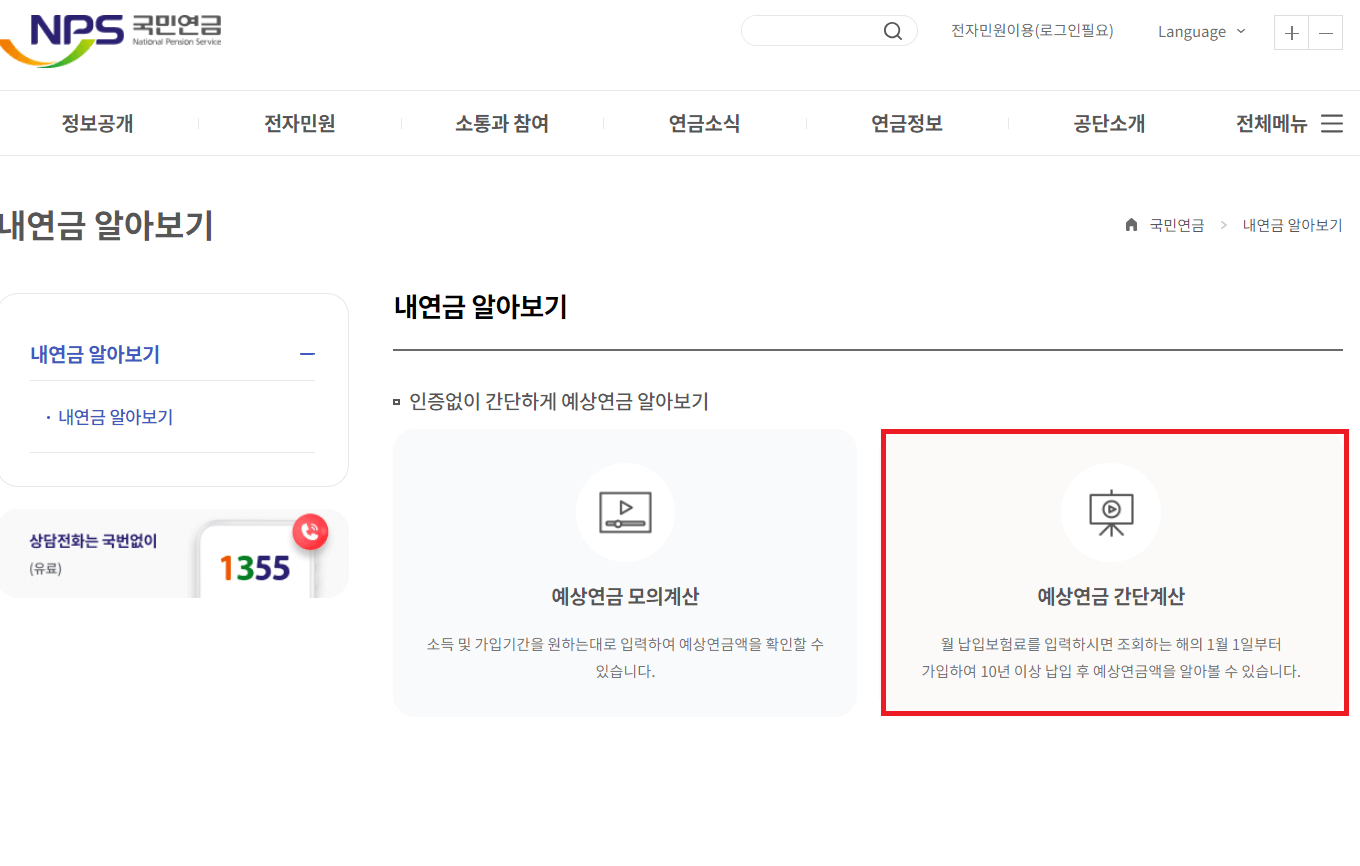
Task: Open the 소통과 참여 menu
Action: click(501, 123)
